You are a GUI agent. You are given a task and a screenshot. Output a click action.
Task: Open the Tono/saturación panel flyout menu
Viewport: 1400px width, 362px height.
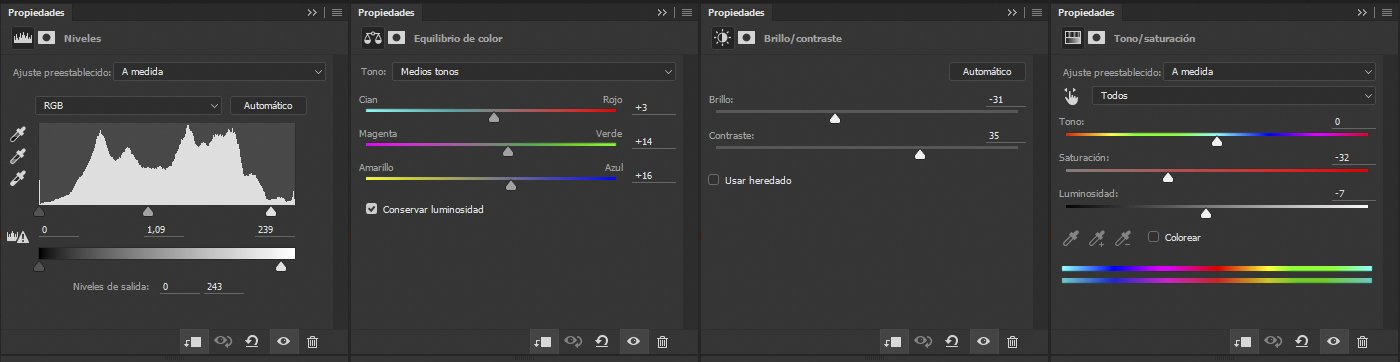[1387, 13]
